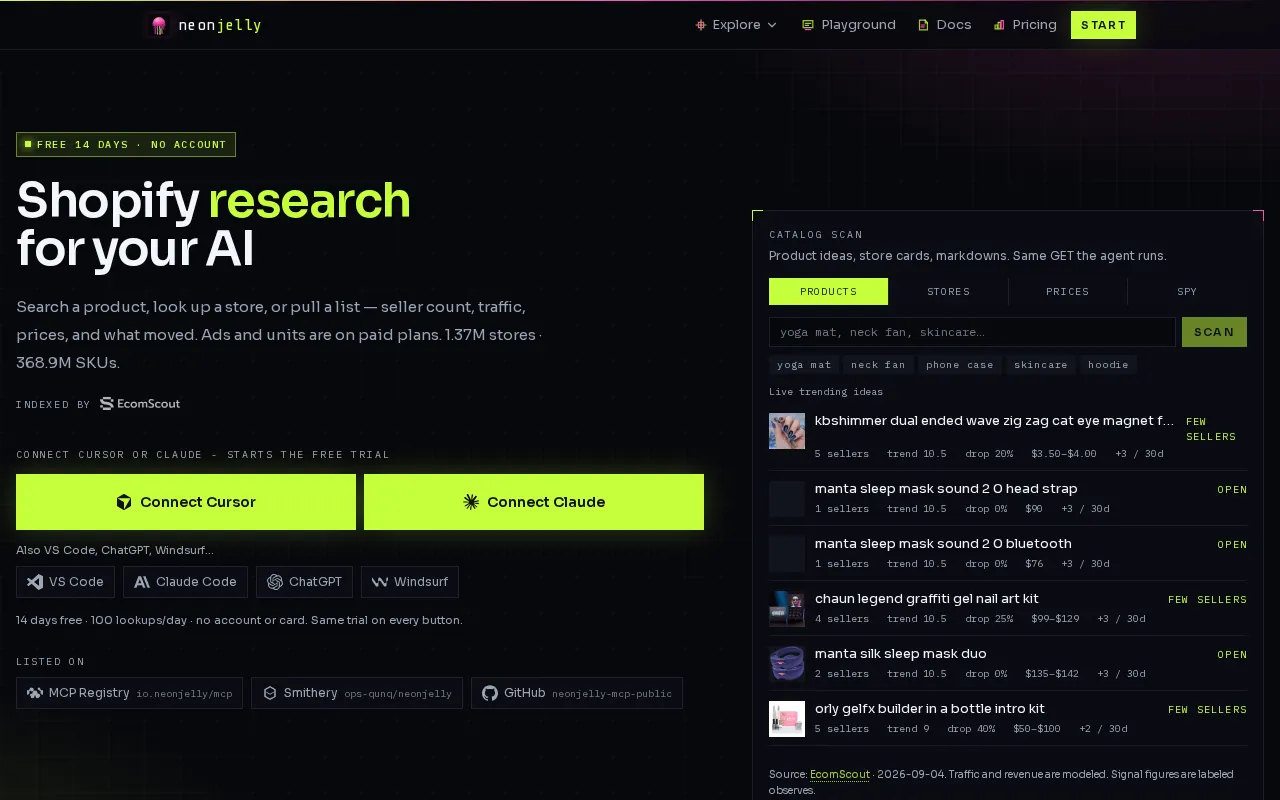This screenshot has width=1280, height=800.
Task: Open the Docs menu item
Action: 944,25
